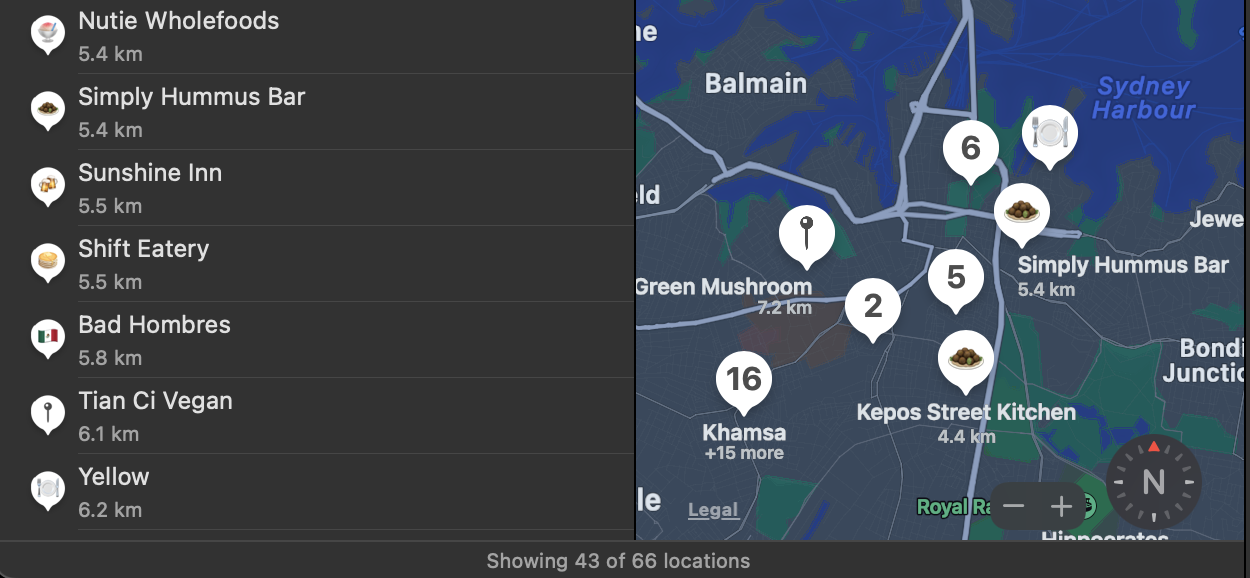Image resolution: width=1250 pixels, height=578 pixels.
Task: Click the Sunshine Inn pin icon
Action: (x=48, y=187)
